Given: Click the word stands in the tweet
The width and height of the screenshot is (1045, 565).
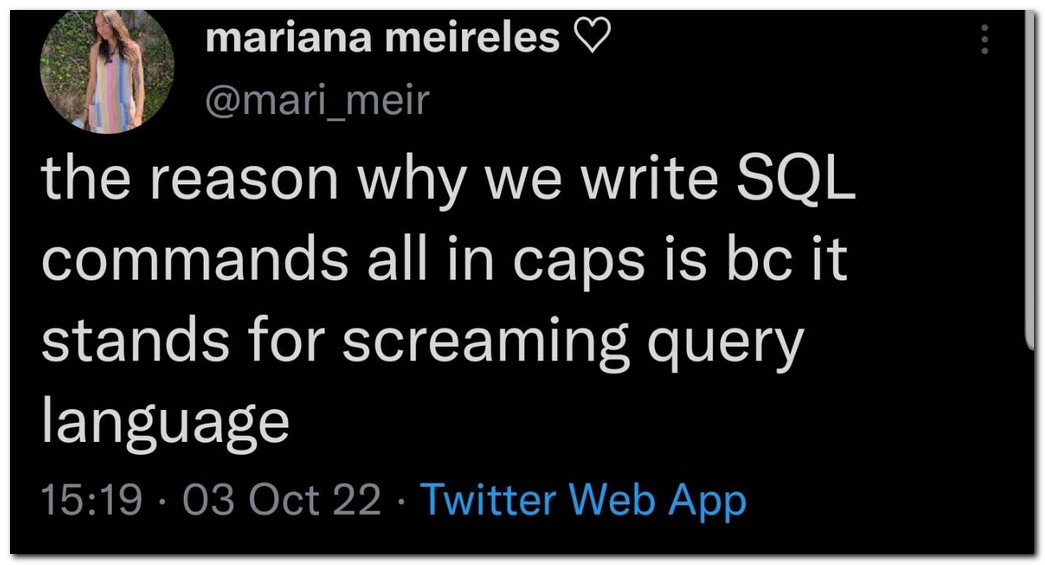Looking at the screenshot, I should [x=124, y=342].
